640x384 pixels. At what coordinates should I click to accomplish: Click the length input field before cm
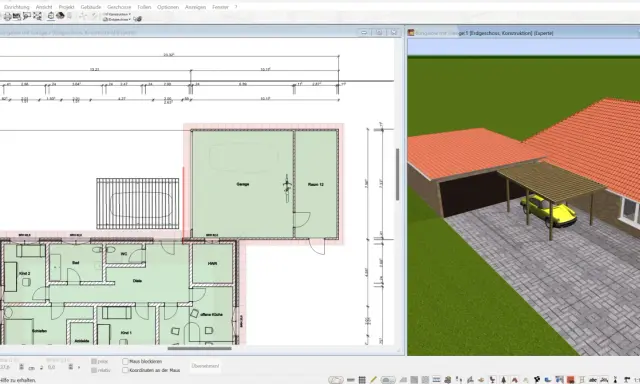(x=8, y=367)
